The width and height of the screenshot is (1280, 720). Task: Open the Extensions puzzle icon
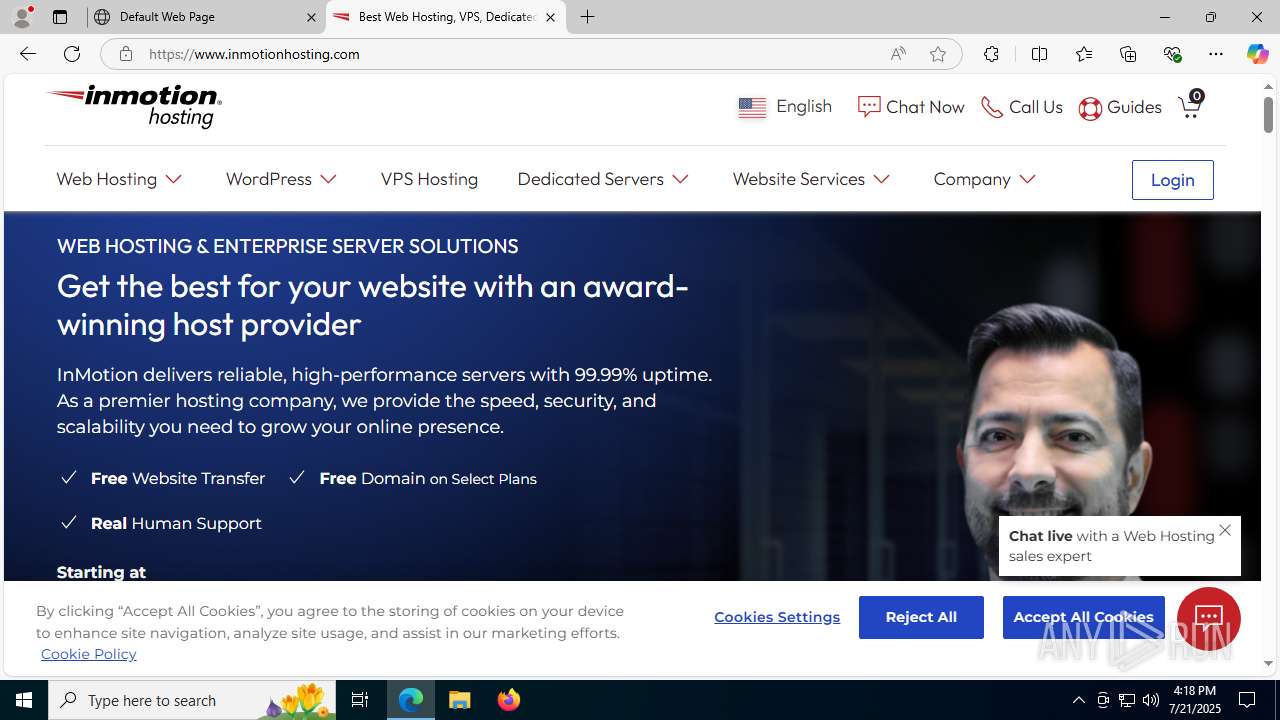coord(991,54)
